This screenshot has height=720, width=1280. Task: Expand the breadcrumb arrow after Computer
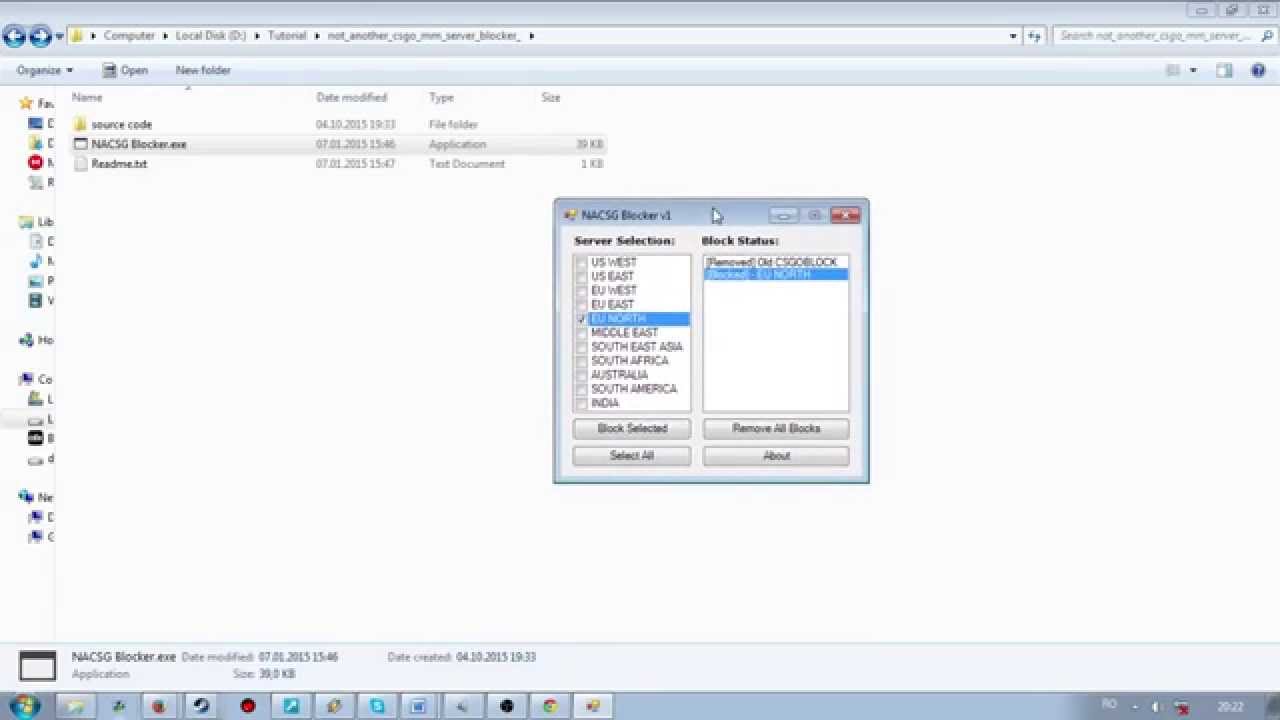165,36
